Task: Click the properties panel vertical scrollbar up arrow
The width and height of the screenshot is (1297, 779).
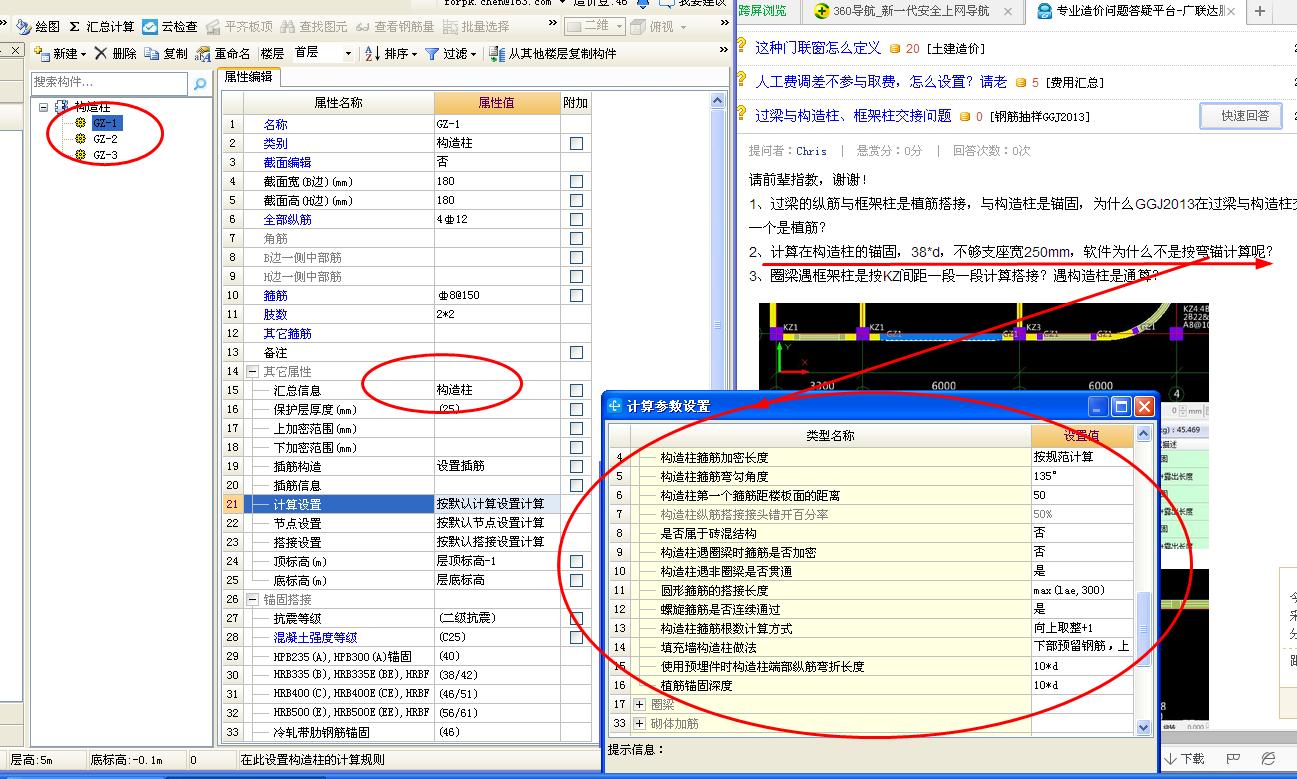Action: [x=717, y=101]
